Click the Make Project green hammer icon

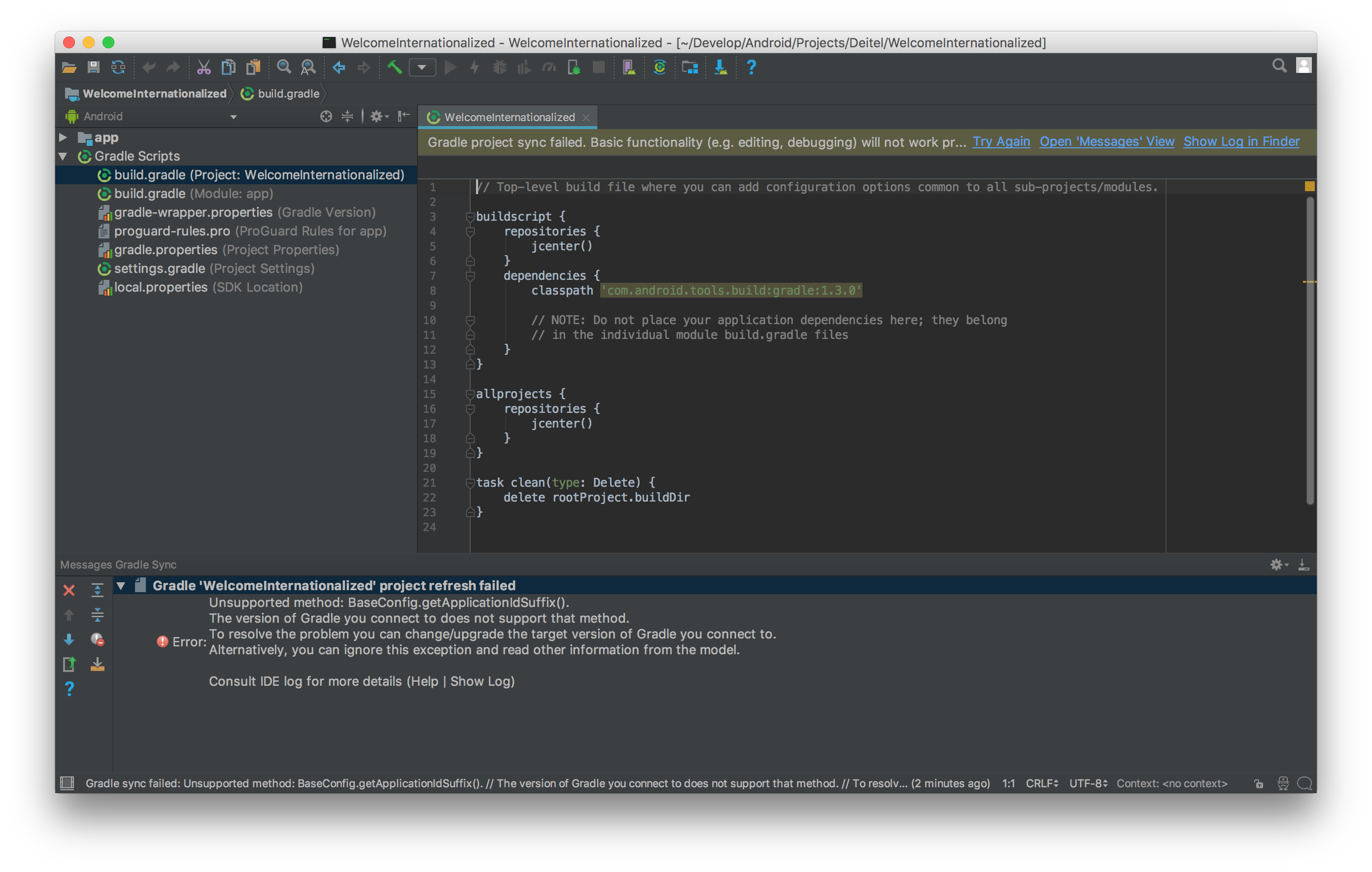tap(394, 68)
